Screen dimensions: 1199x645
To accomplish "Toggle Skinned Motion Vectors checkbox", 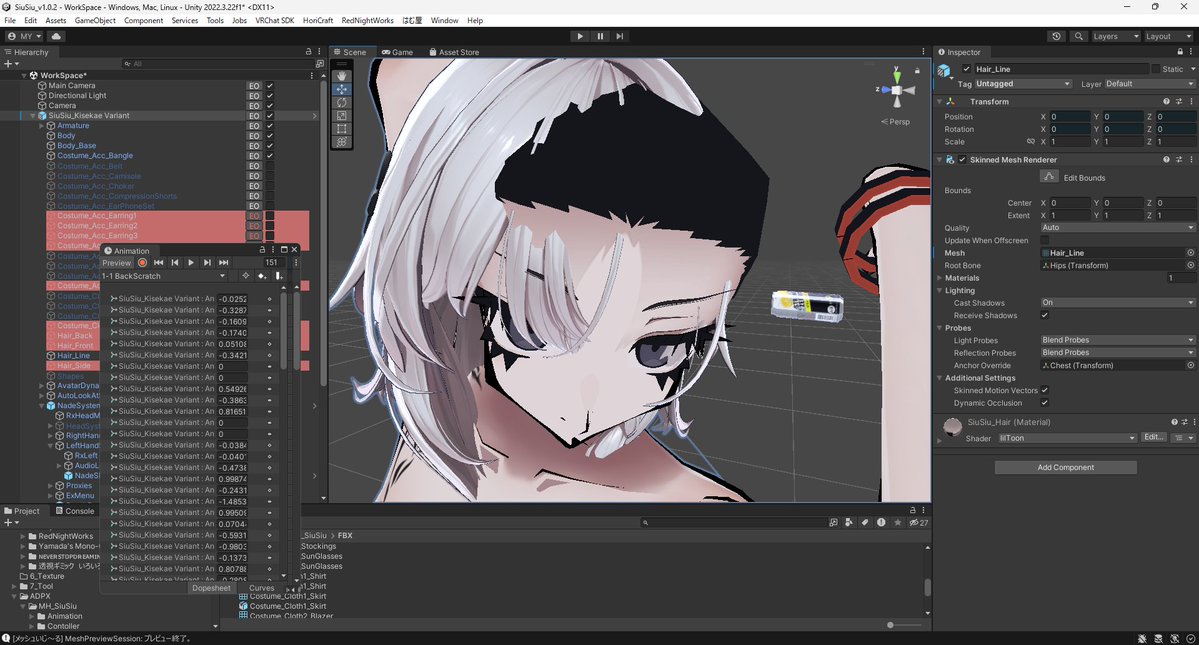I will [x=1045, y=390].
